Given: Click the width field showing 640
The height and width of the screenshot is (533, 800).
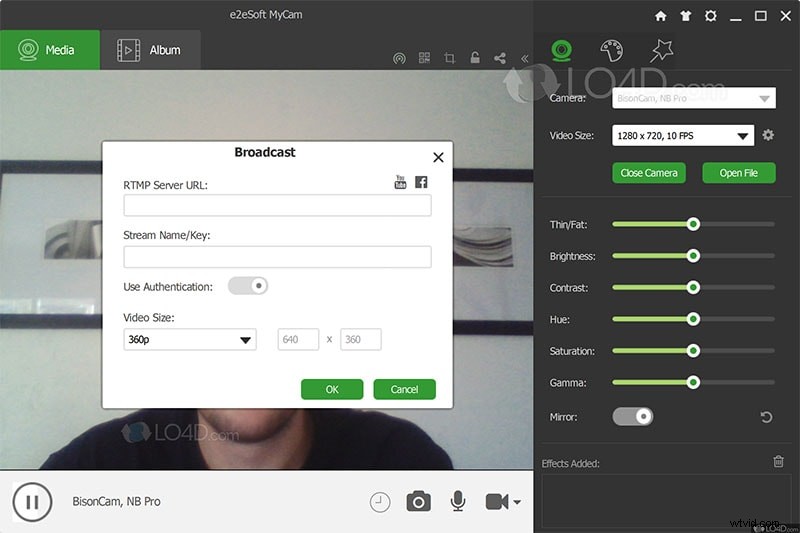Looking at the screenshot, I should coord(298,339).
